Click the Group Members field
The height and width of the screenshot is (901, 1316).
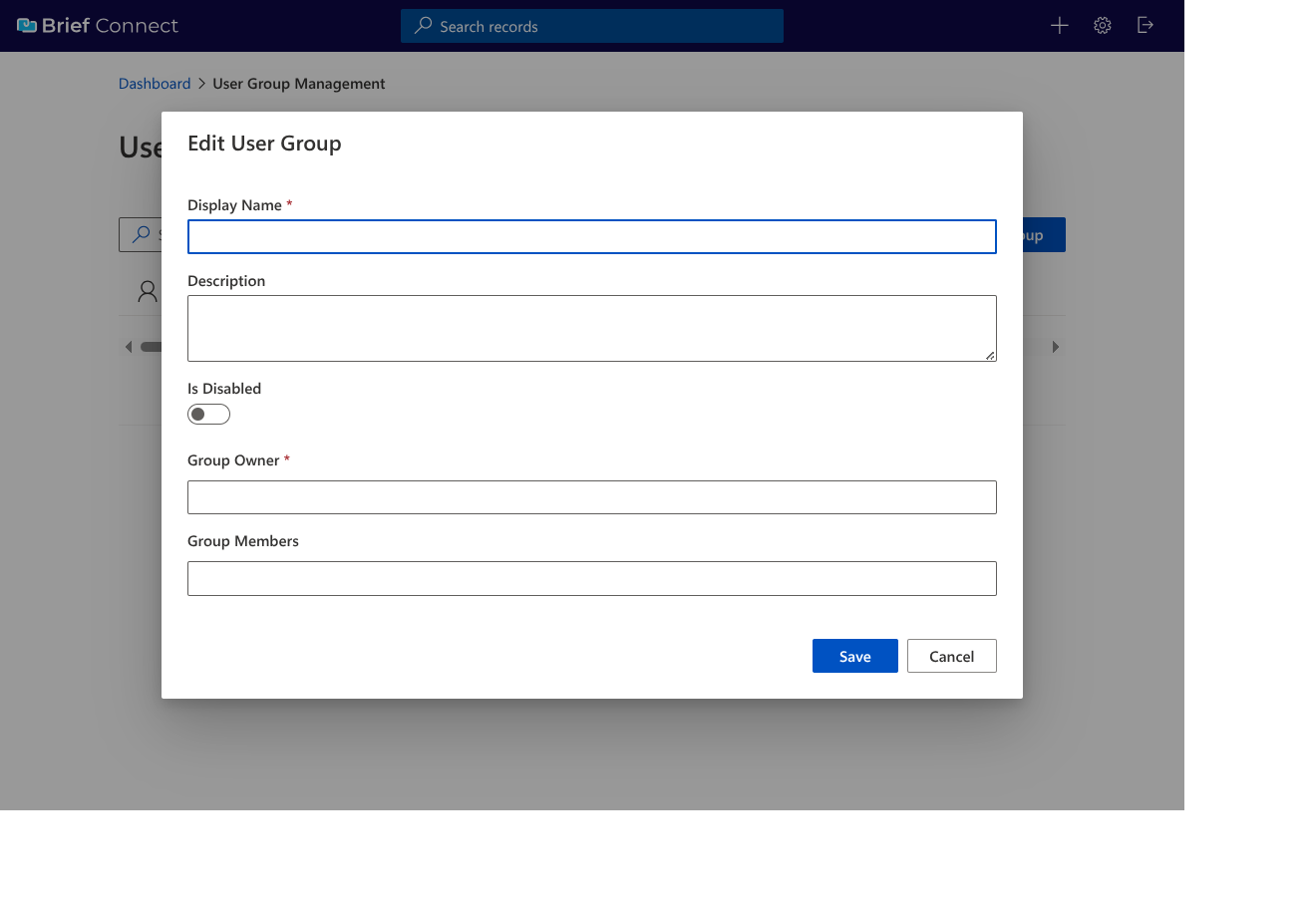click(592, 578)
